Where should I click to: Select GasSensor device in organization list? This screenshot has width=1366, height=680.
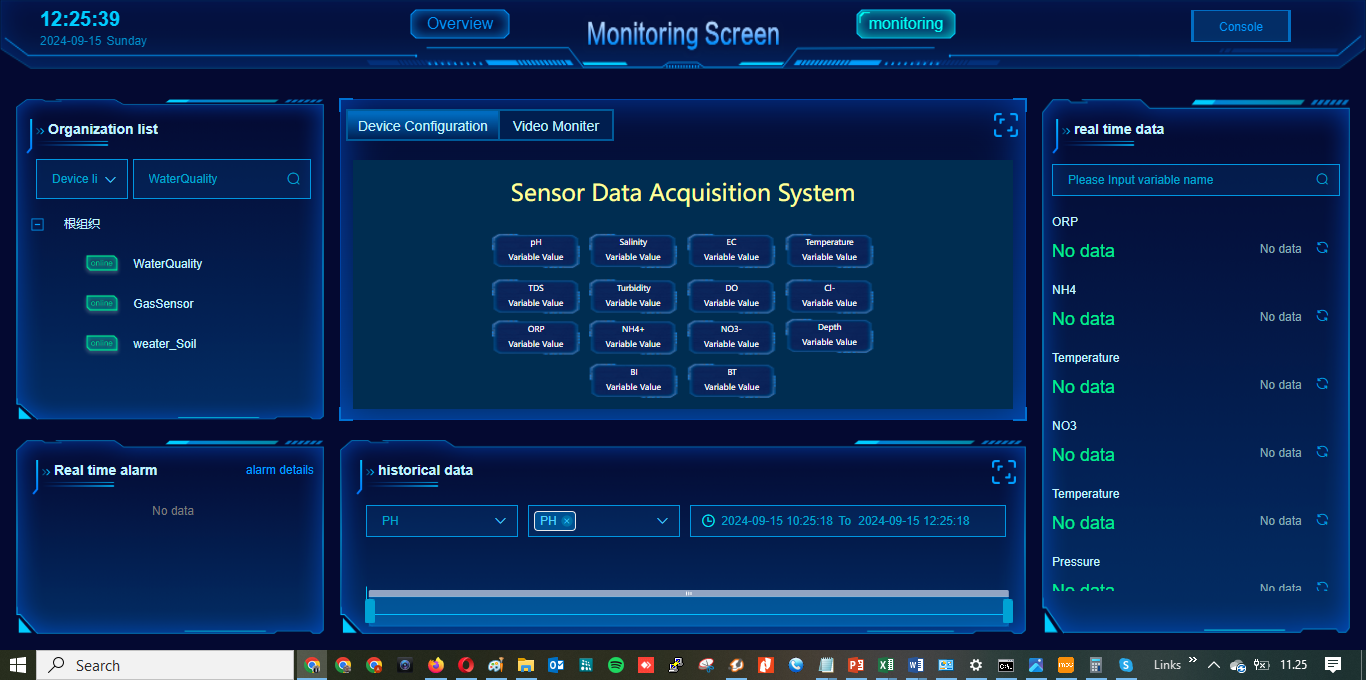click(x=163, y=304)
